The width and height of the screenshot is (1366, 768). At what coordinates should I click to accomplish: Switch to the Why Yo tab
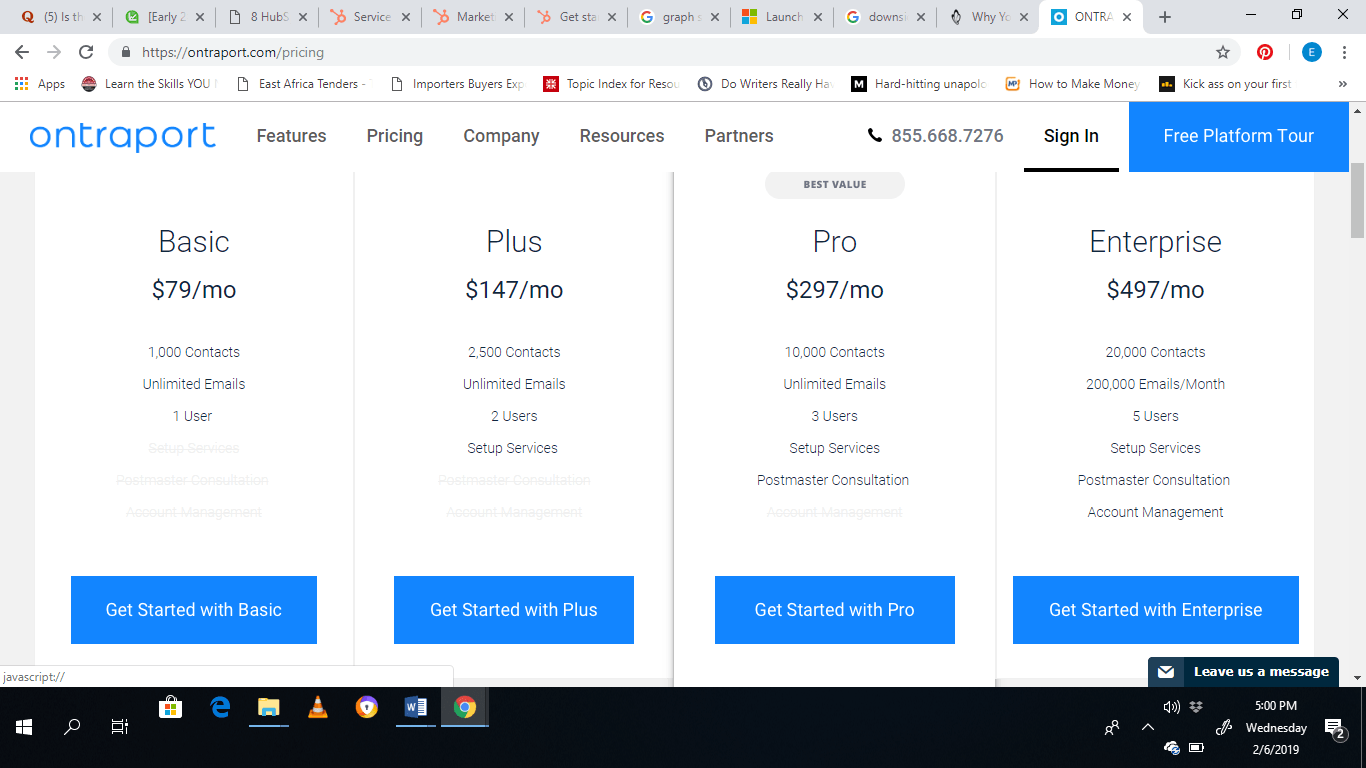[x=987, y=17]
